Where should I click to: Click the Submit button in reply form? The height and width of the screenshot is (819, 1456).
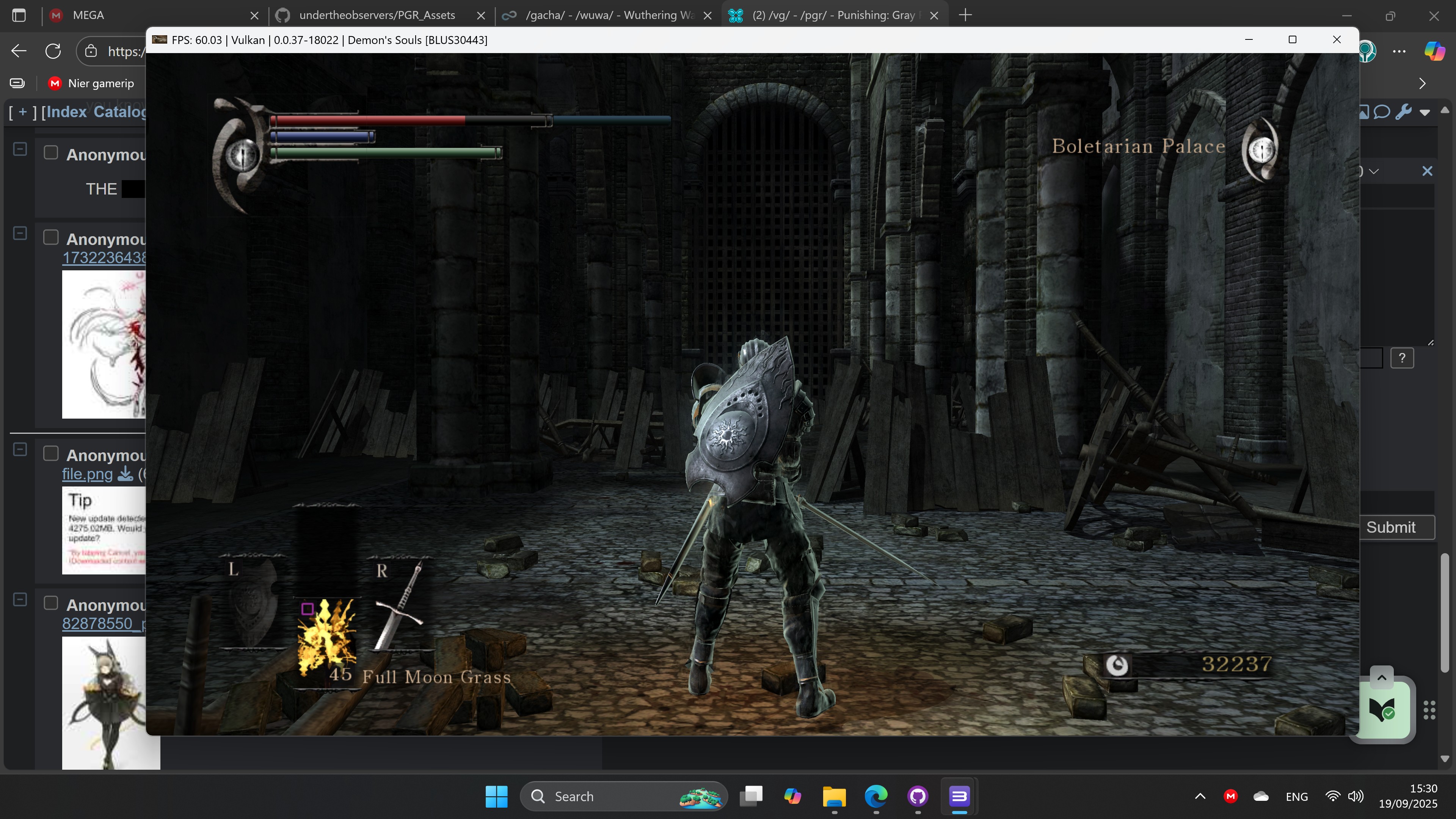pos(1391,527)
